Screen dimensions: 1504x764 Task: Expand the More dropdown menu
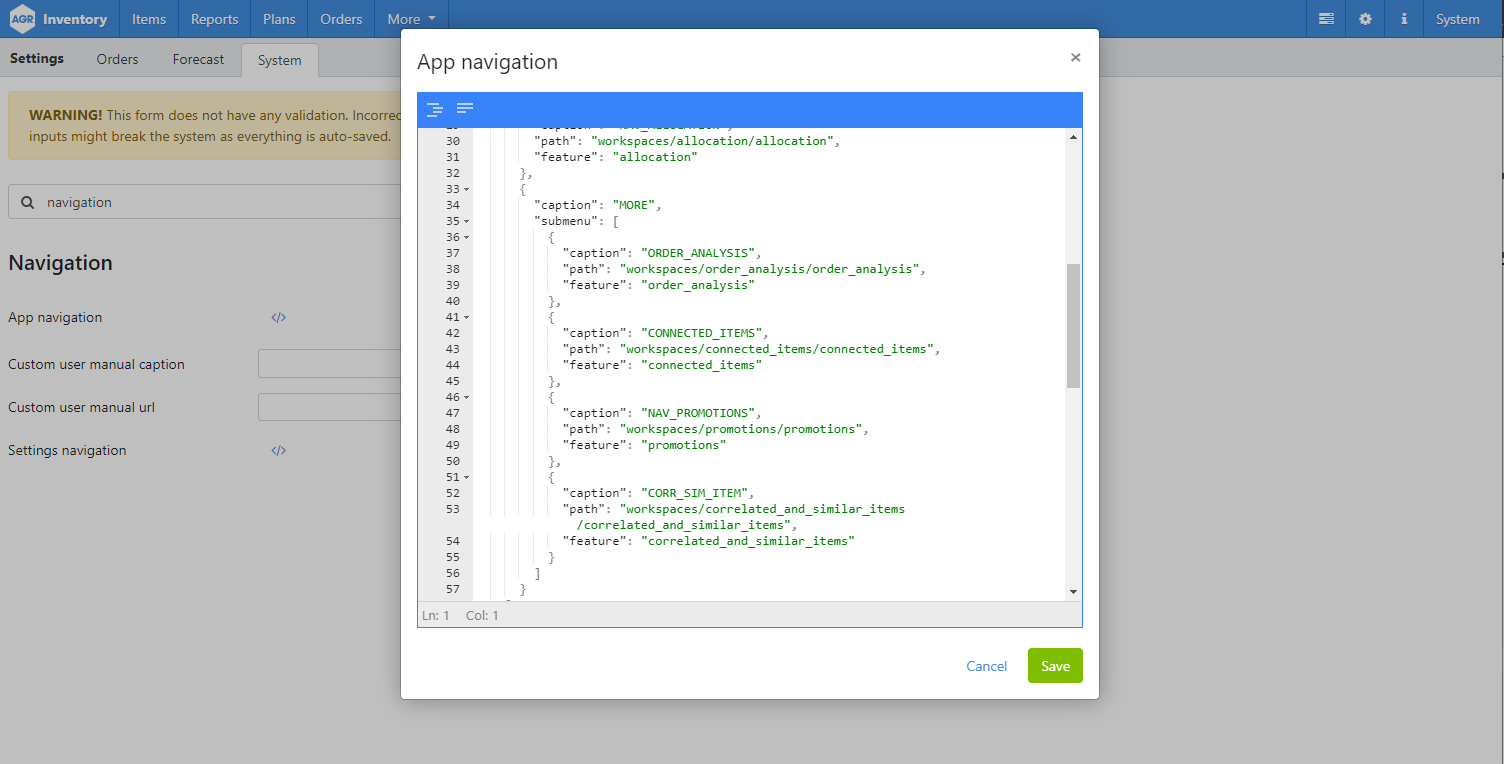tap(411, 19)
